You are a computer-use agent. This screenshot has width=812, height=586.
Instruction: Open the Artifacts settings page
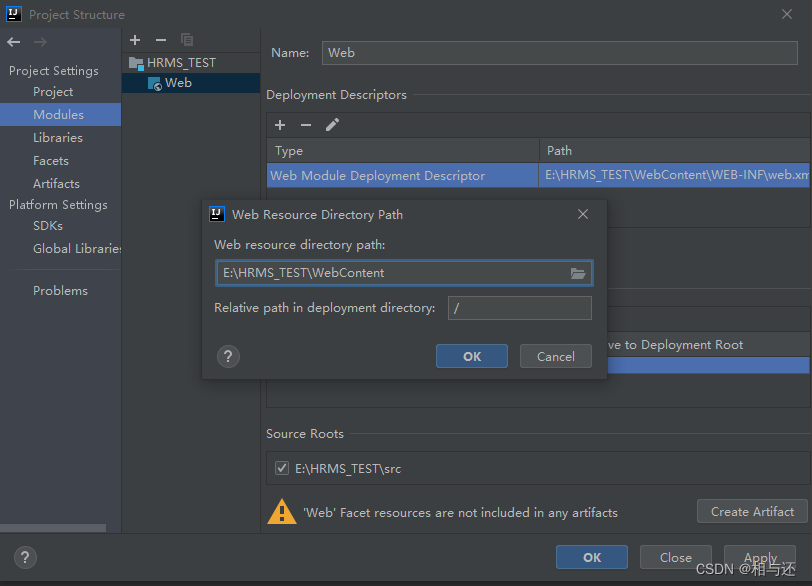(x=56, y=184)
